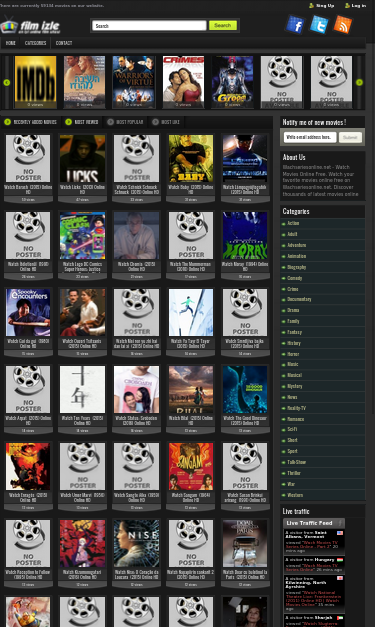Click the green Search button
This screenshot has width=375, height=627.
tap(223, 26)
